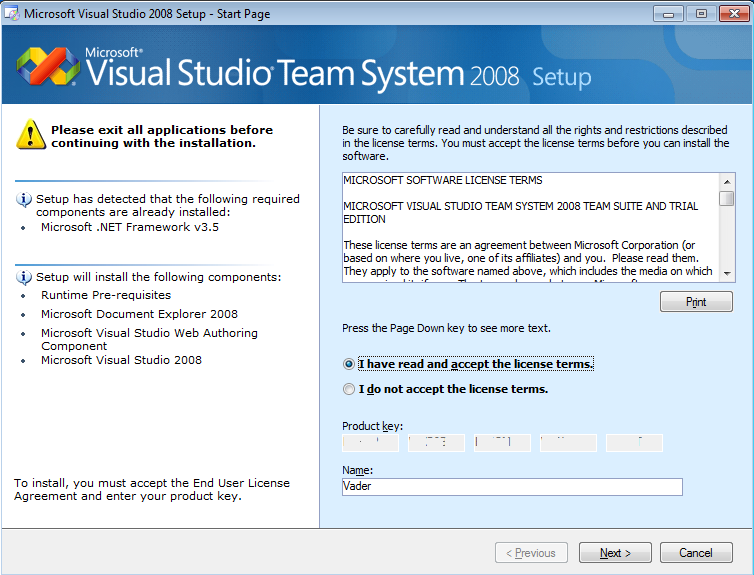754x575 pixels.
Task: Click the first product key field
Action: point(370,443)
